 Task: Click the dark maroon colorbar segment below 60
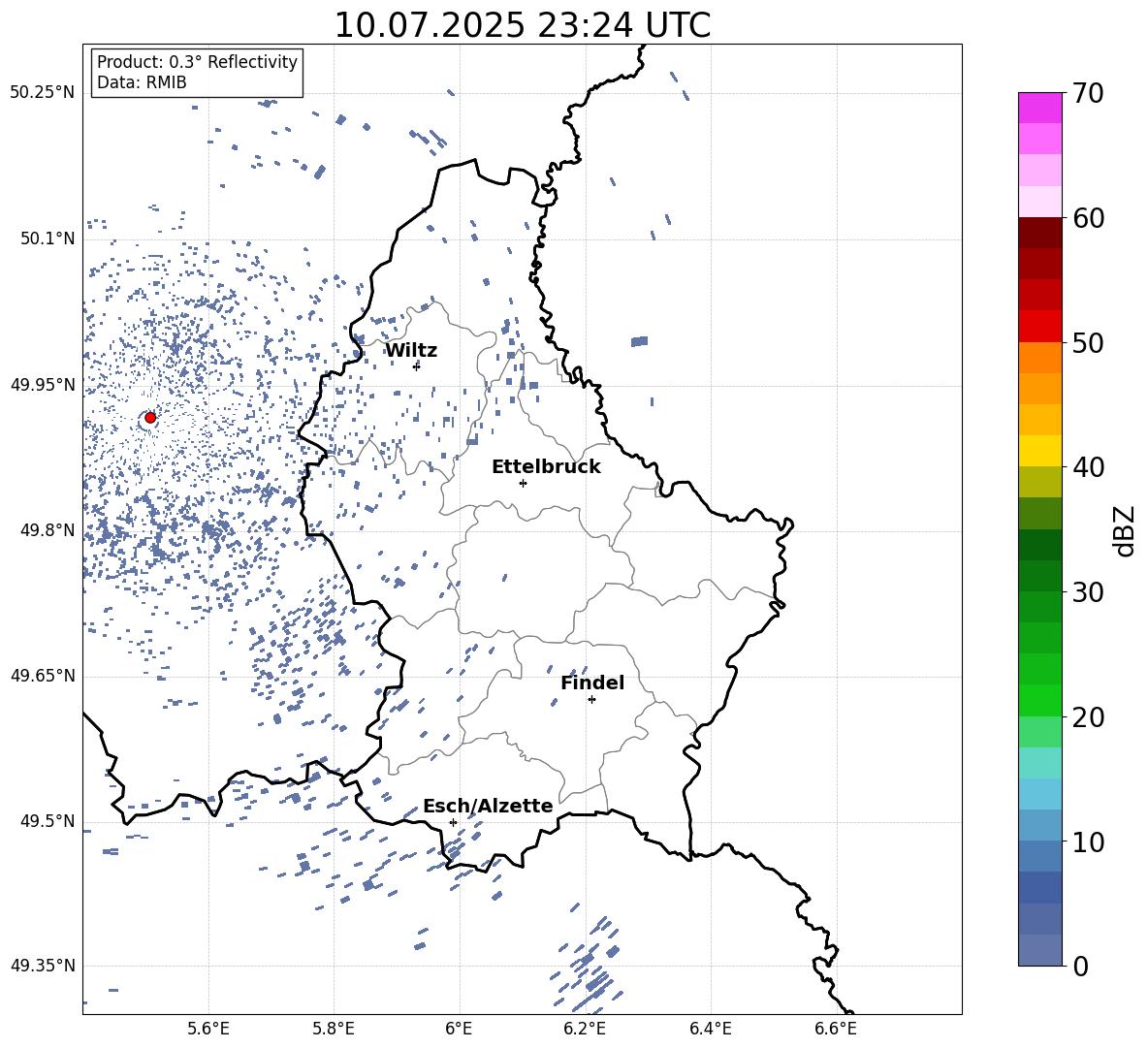click(1040, 232)
